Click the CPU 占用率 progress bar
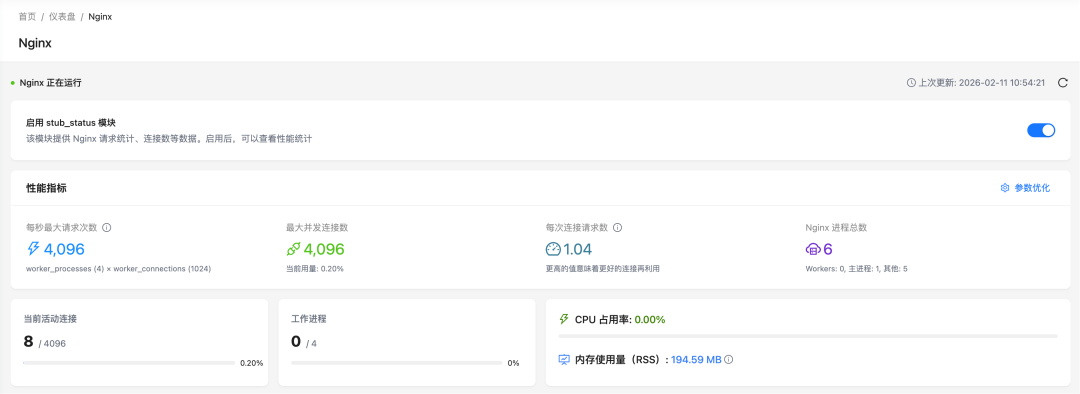The image size is (1080, 394). [808, 336]
